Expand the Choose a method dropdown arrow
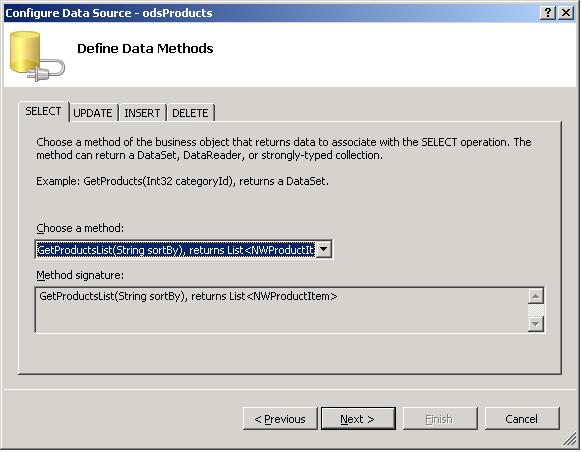582x452 pixels. [324, 249]
